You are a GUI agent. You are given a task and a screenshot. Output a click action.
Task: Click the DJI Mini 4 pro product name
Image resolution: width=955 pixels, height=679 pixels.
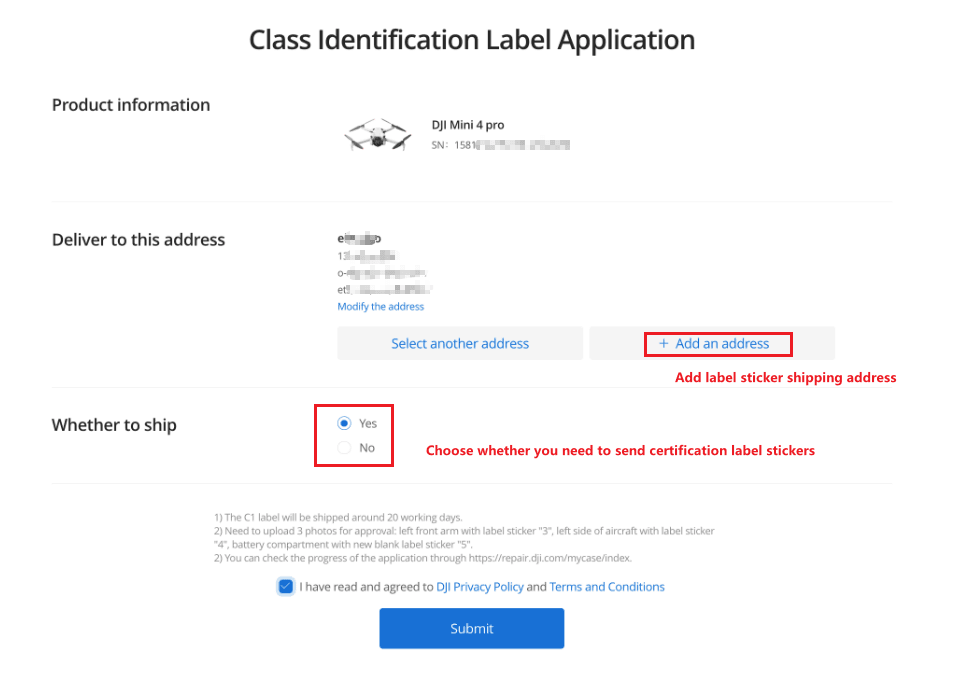tap(468, 125)
